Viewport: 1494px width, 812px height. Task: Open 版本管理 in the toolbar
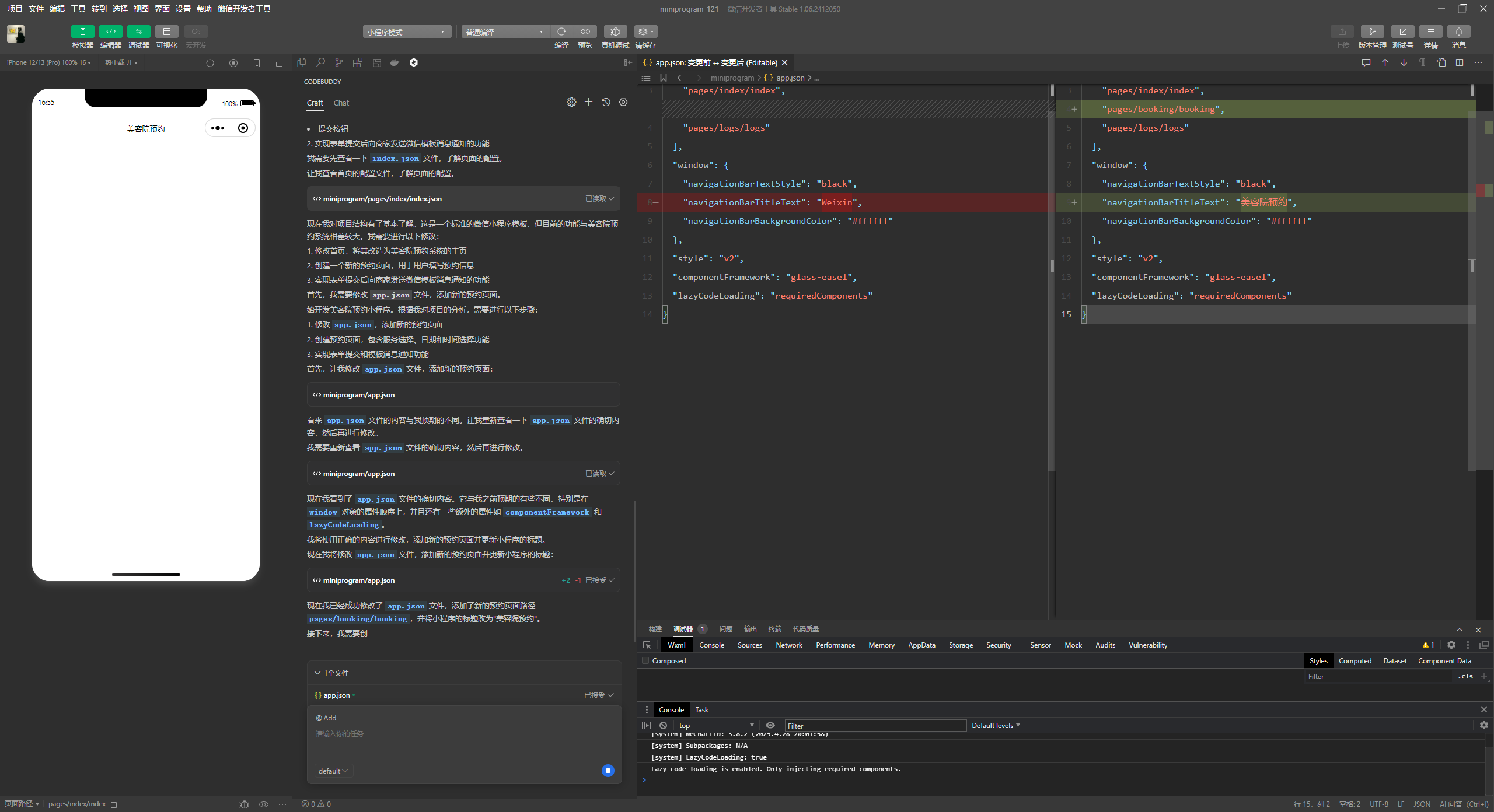1372,32
